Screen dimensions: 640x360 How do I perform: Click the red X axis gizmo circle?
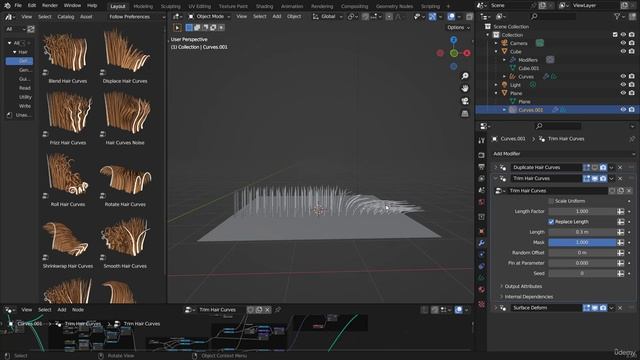[x=467, y=53]
